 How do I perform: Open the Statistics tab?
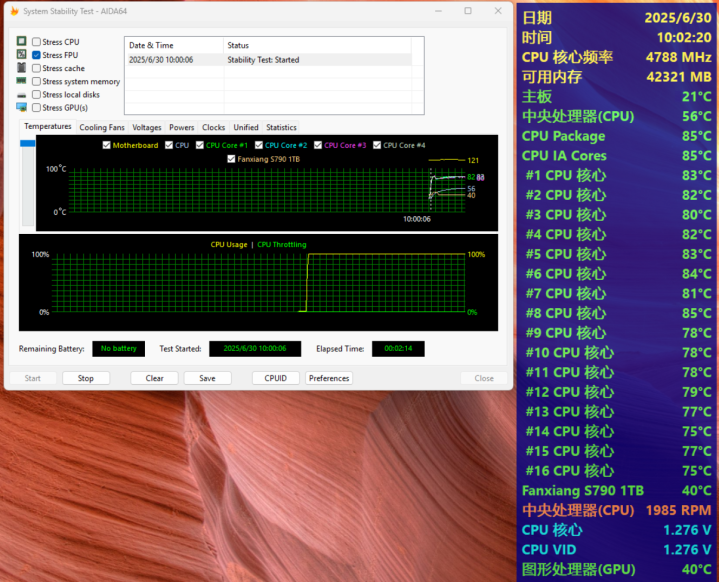coord(281,127)
